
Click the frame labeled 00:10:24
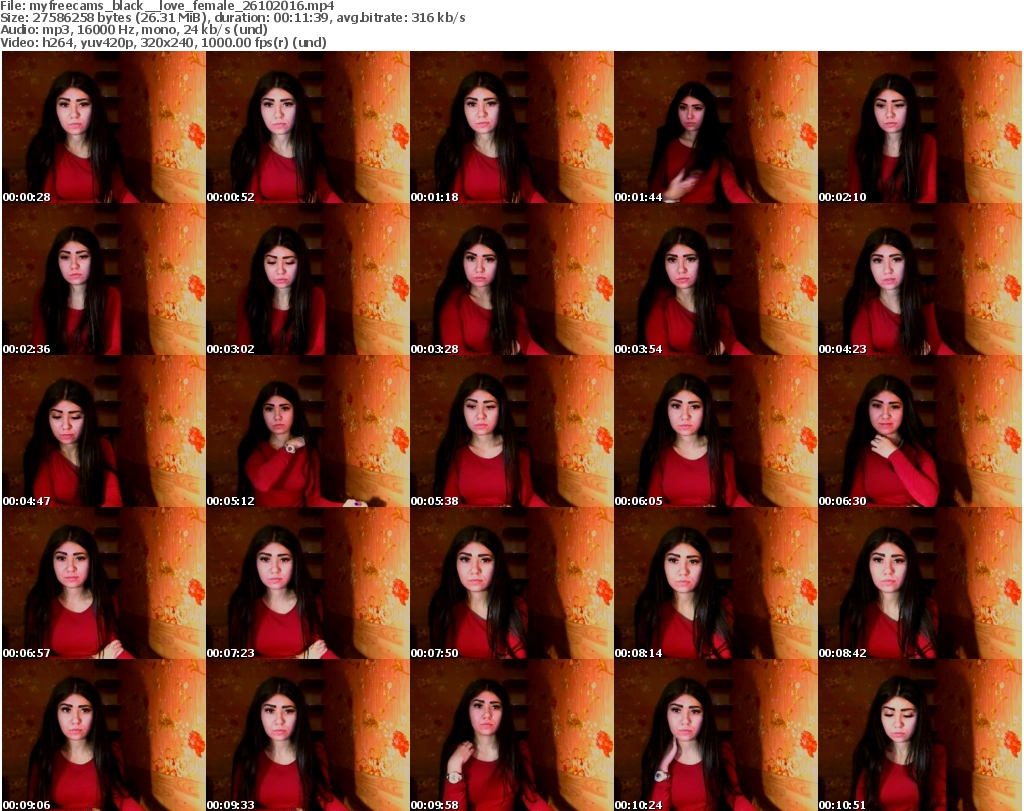(x=716, y=735)
